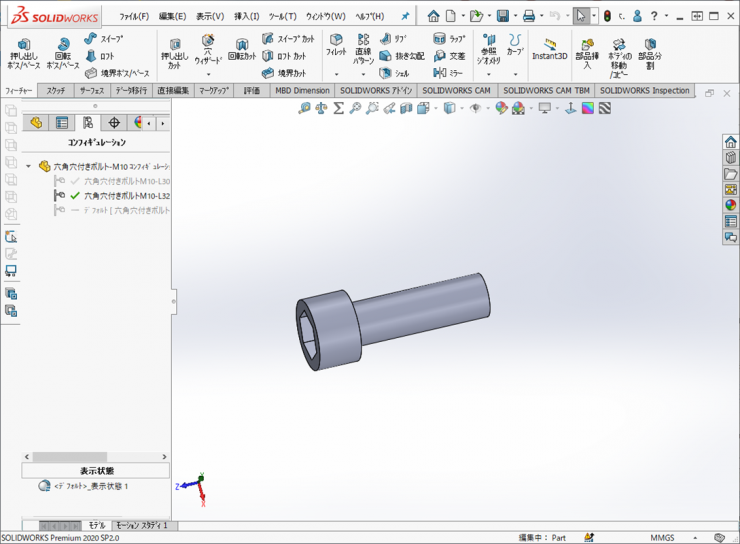Switch to the モーション スタディ 1 tab
This screenshot has width=740, height=544.
[141, 525]
